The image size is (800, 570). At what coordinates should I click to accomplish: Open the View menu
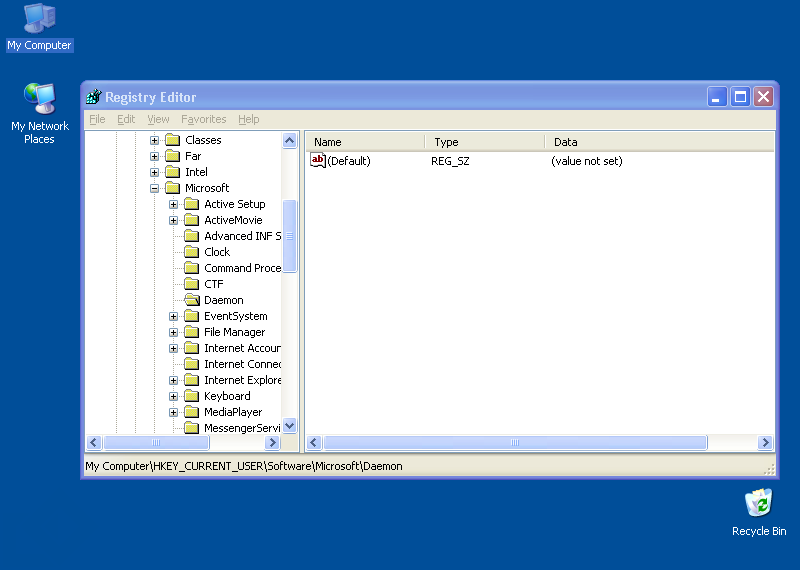(x=158, y=119)
